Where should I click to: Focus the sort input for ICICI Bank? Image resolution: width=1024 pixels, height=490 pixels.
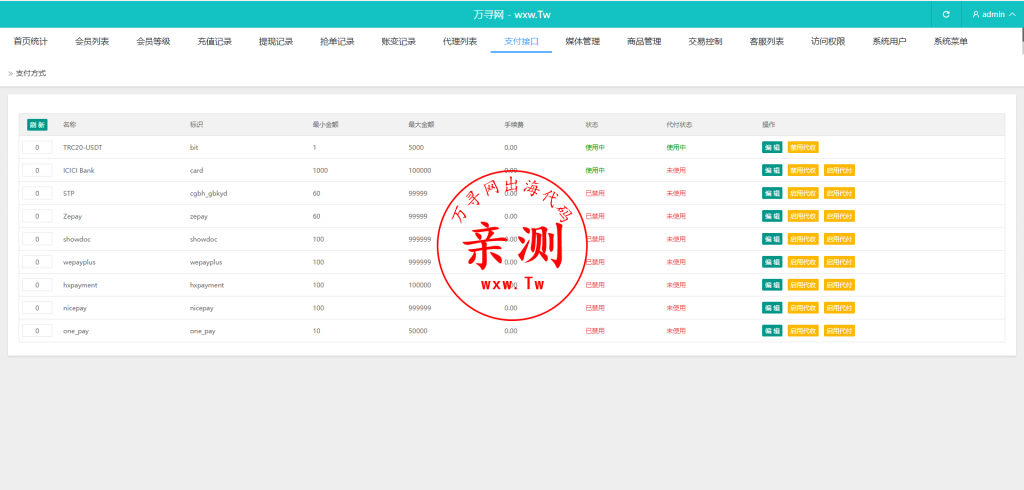pyautogui.click(x=37, y=171)
